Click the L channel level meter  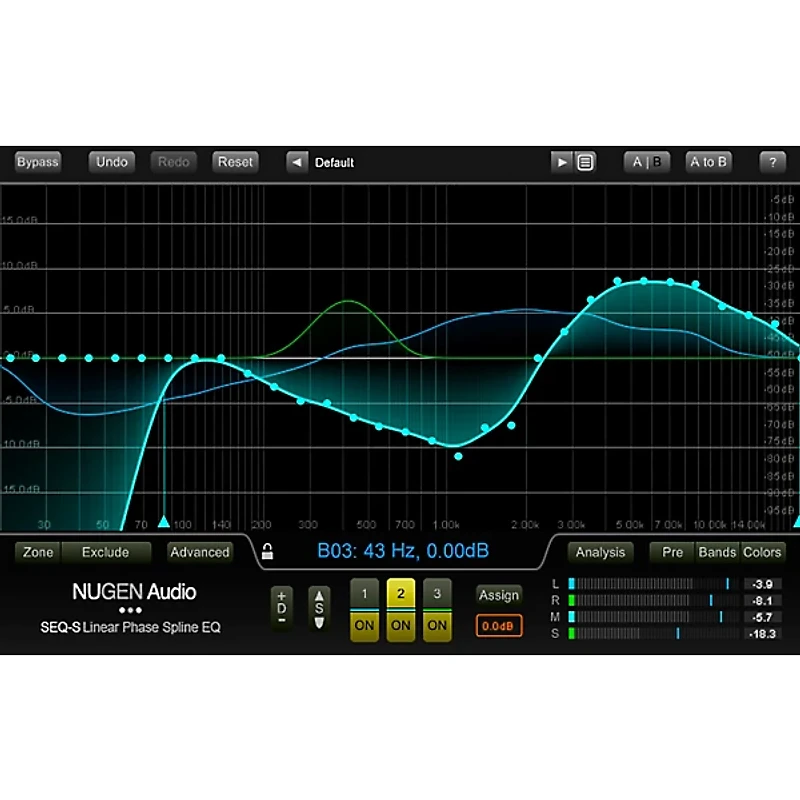[x=653, y=584]
